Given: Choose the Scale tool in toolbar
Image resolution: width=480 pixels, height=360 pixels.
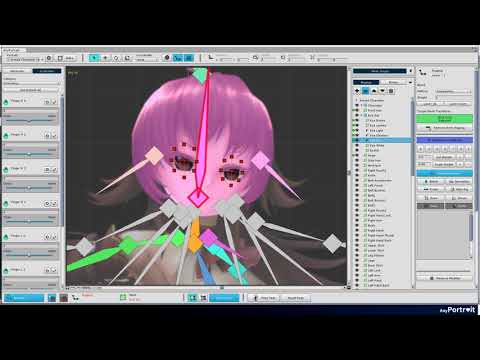Looking at the screenshot, I should click(x=127, y=58).
